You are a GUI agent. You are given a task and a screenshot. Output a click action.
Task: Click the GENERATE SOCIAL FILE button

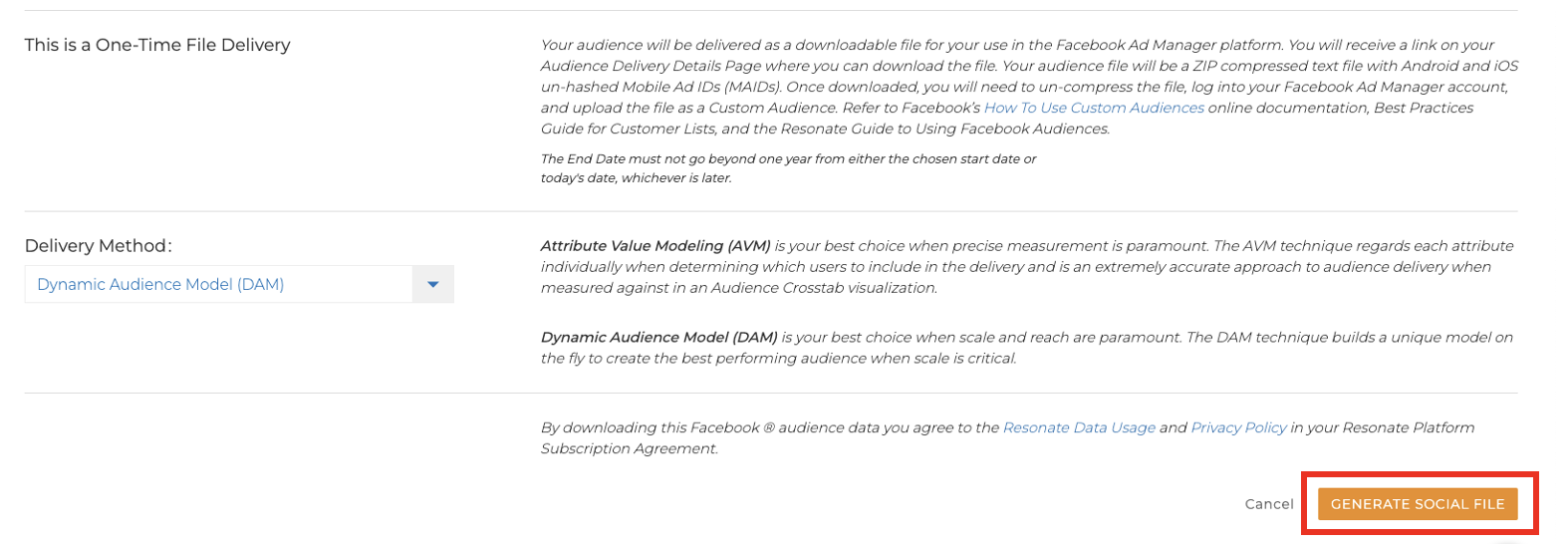(x=1418, y=504)
